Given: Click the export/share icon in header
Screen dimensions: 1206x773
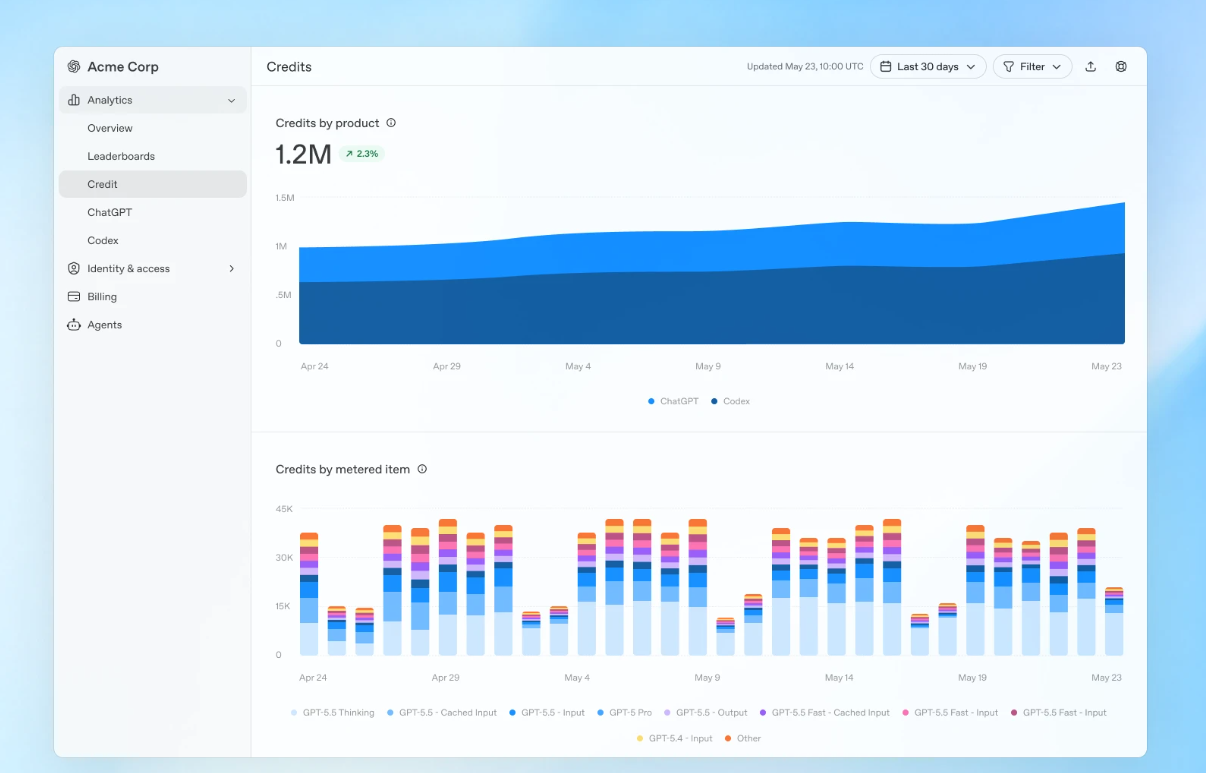Looking at the screenshot, I should tap(1091, 67).
